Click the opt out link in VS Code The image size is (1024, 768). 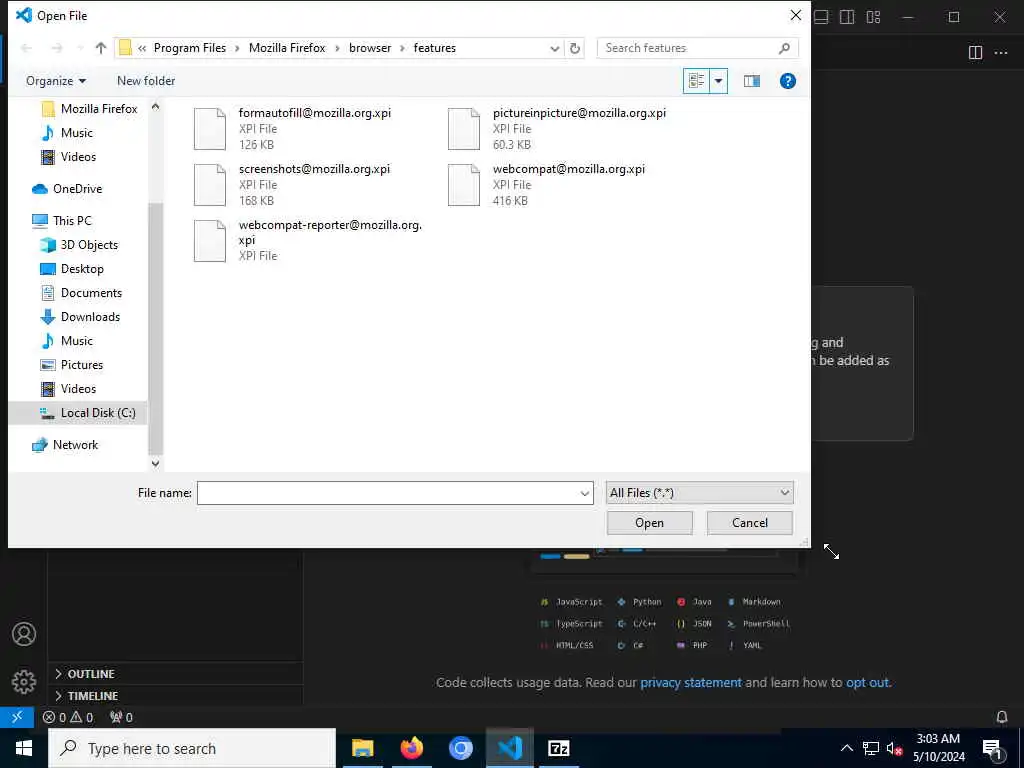coord(867,682)
